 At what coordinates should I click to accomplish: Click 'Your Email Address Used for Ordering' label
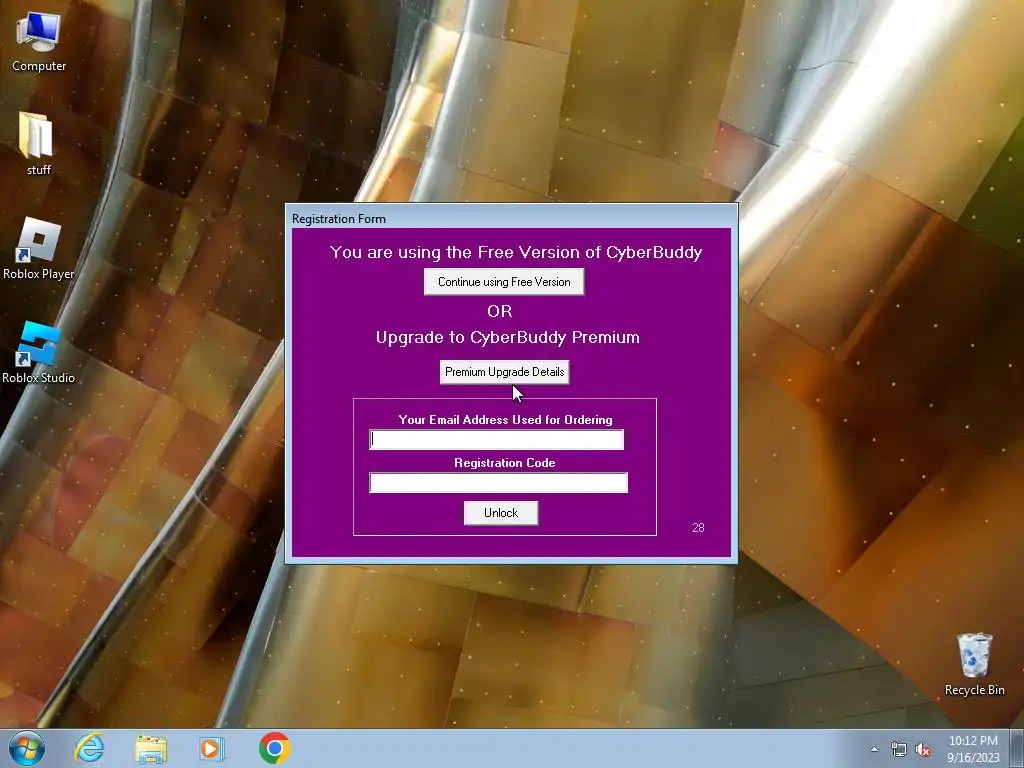click(505, 420)
